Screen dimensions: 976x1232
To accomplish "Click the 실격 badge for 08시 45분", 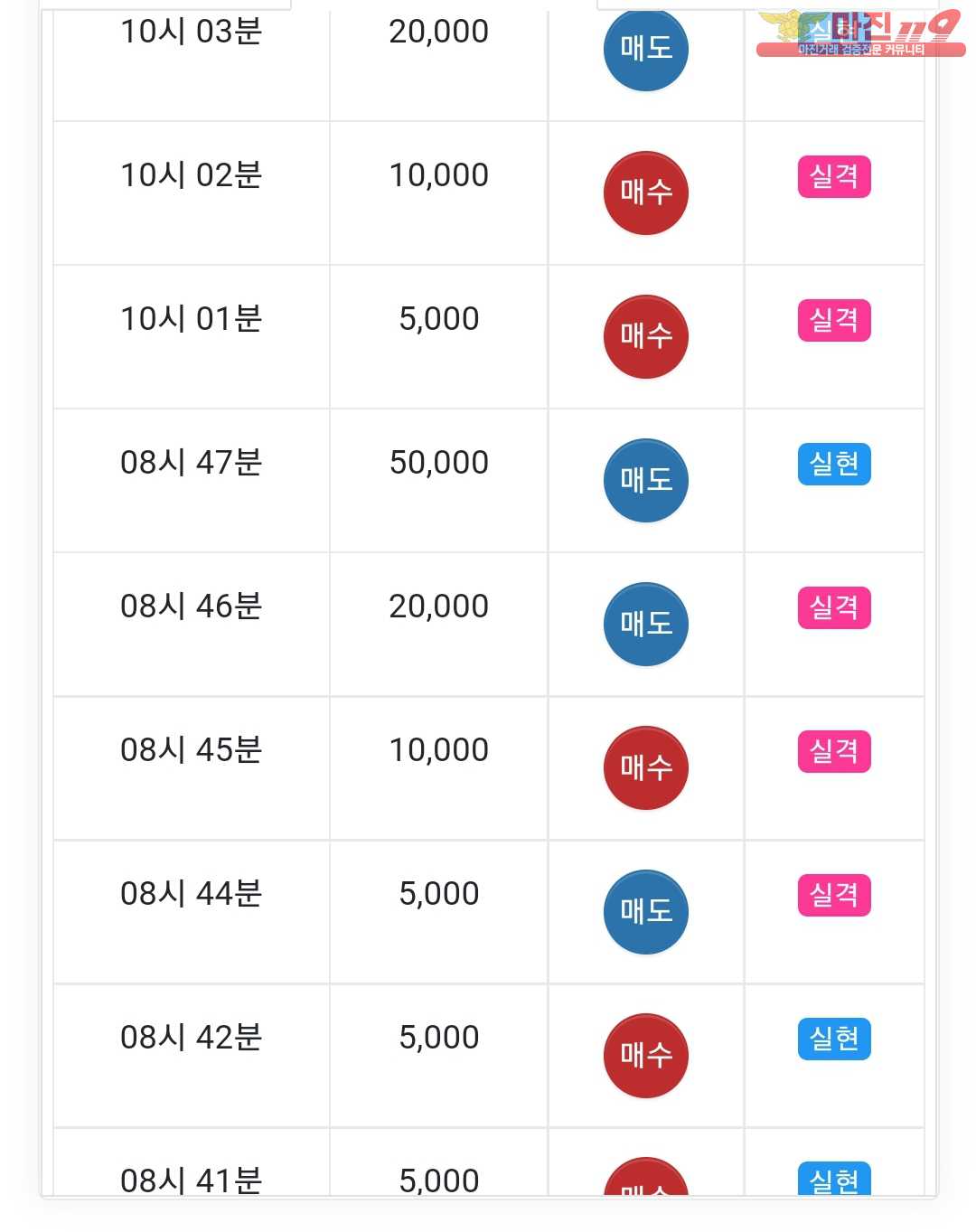I will 834,751.
